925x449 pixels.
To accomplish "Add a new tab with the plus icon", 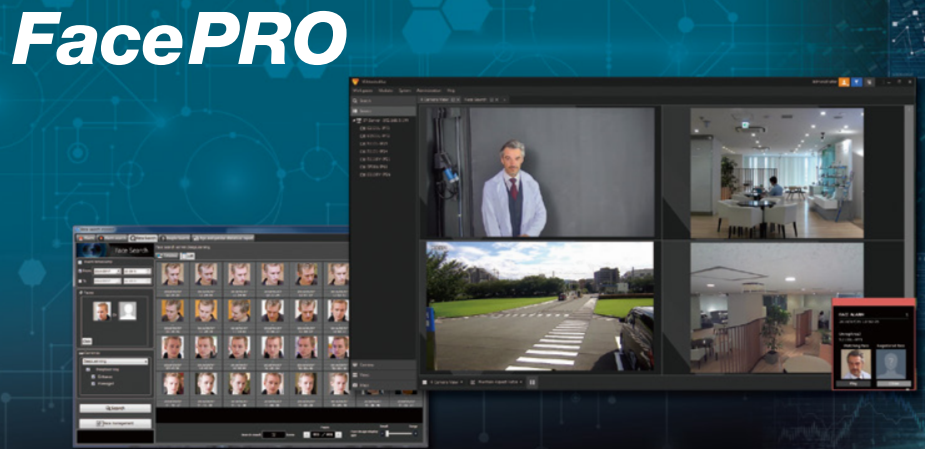I will (x=505, y=100).
